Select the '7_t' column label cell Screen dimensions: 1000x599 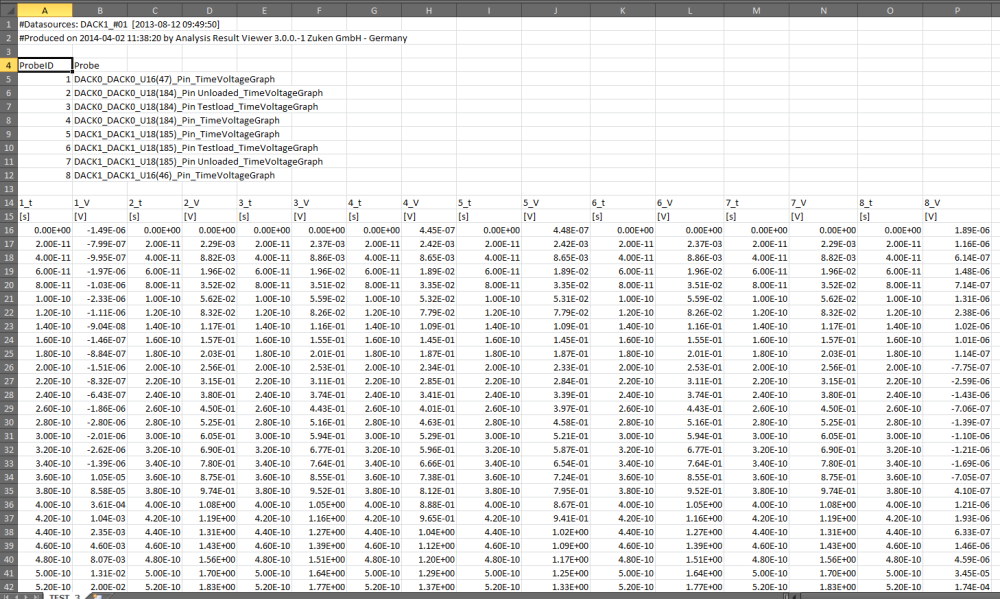[756, 203]
